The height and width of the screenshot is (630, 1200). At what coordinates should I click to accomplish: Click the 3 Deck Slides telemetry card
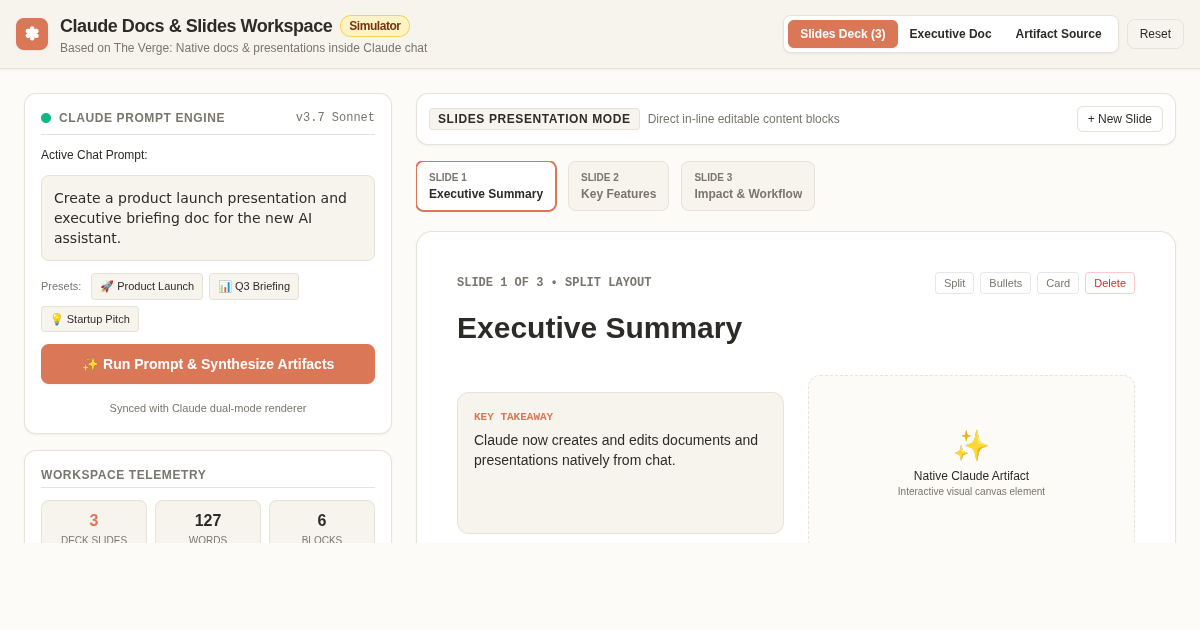[x=94, y=522]
